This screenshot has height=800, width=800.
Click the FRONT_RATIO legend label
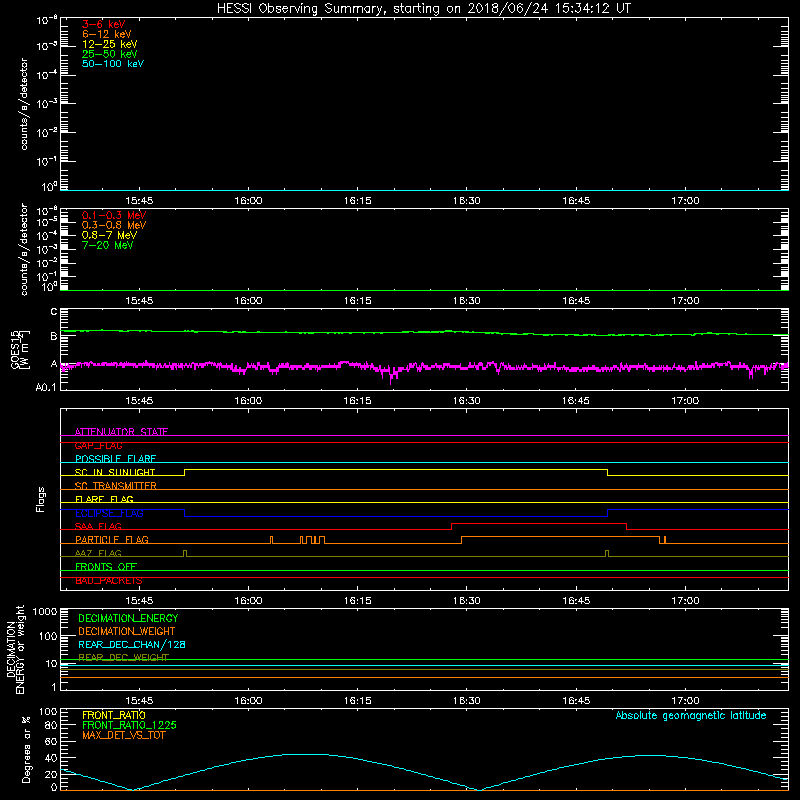114,715
